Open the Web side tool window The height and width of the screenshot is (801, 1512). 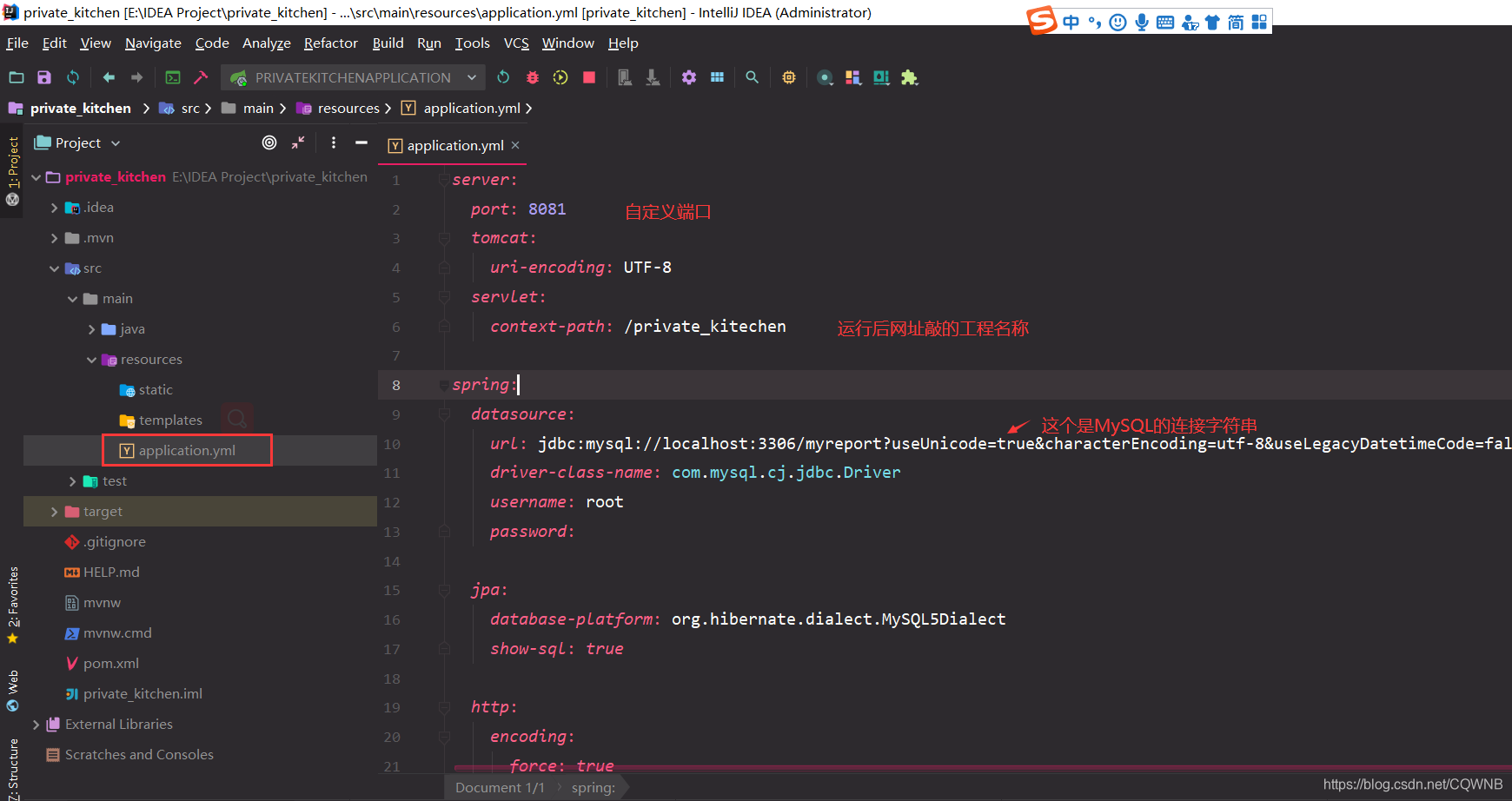(x=12, y=691)
